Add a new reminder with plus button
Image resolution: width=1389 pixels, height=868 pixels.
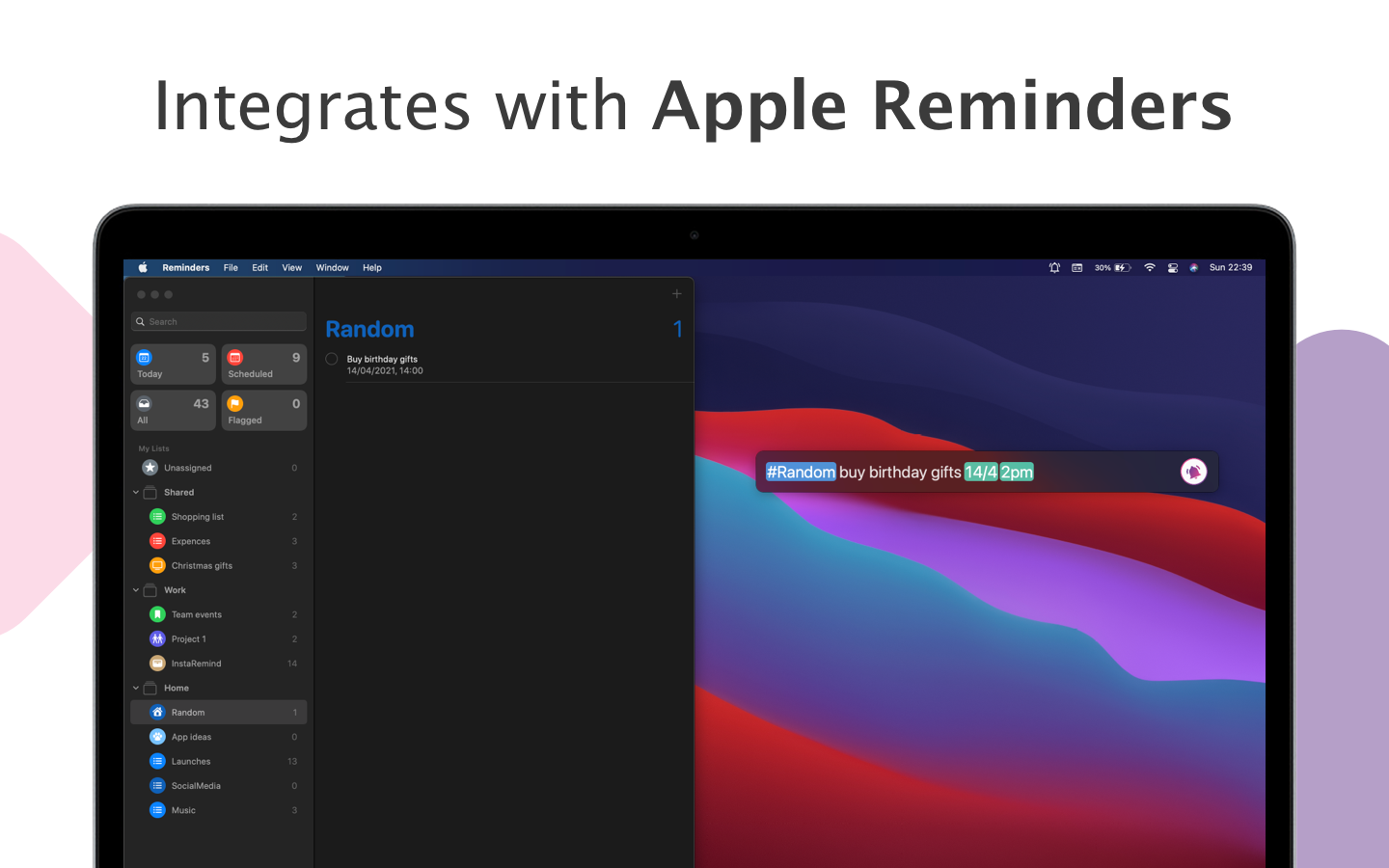tap(677, 294)
